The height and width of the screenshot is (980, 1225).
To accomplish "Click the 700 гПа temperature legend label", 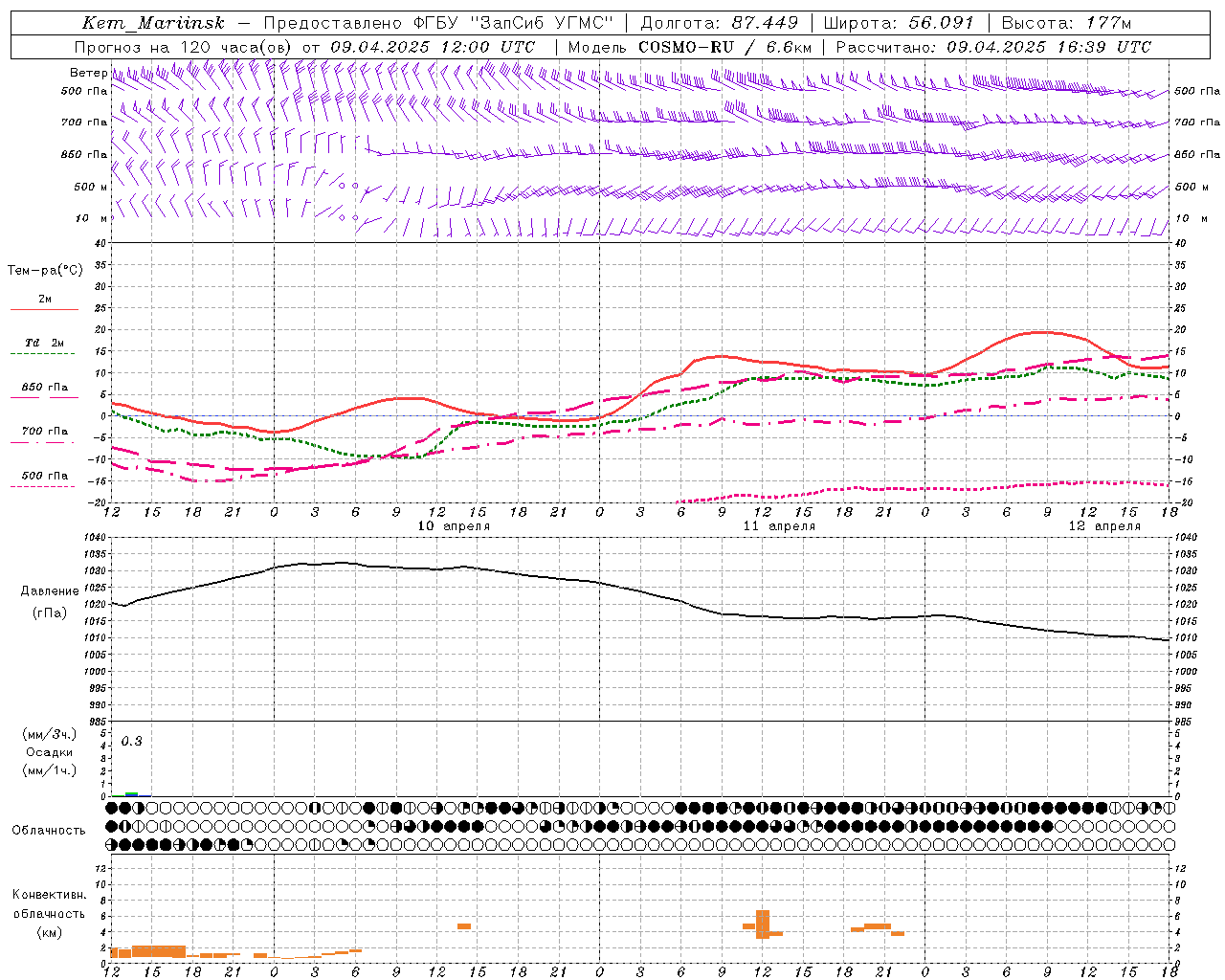I will click(44, 431).
